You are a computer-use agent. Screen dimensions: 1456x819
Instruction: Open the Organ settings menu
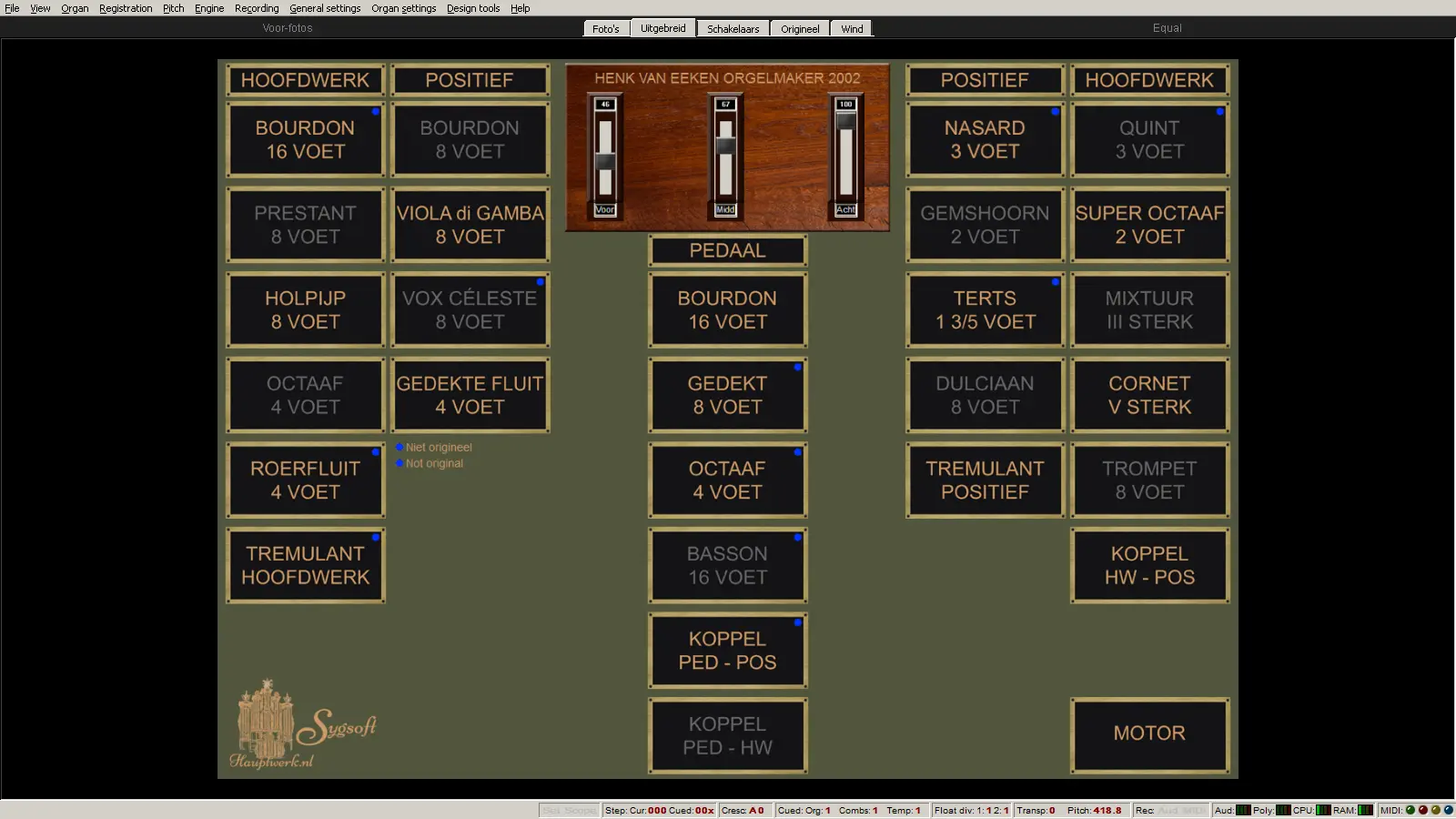point(403,8)
